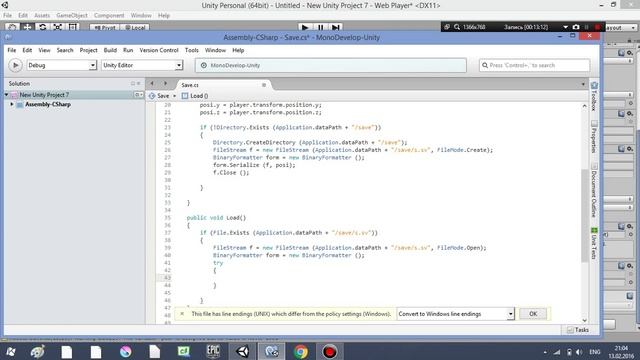Click the MonoDevelop Run play button

tap(15, 65)
